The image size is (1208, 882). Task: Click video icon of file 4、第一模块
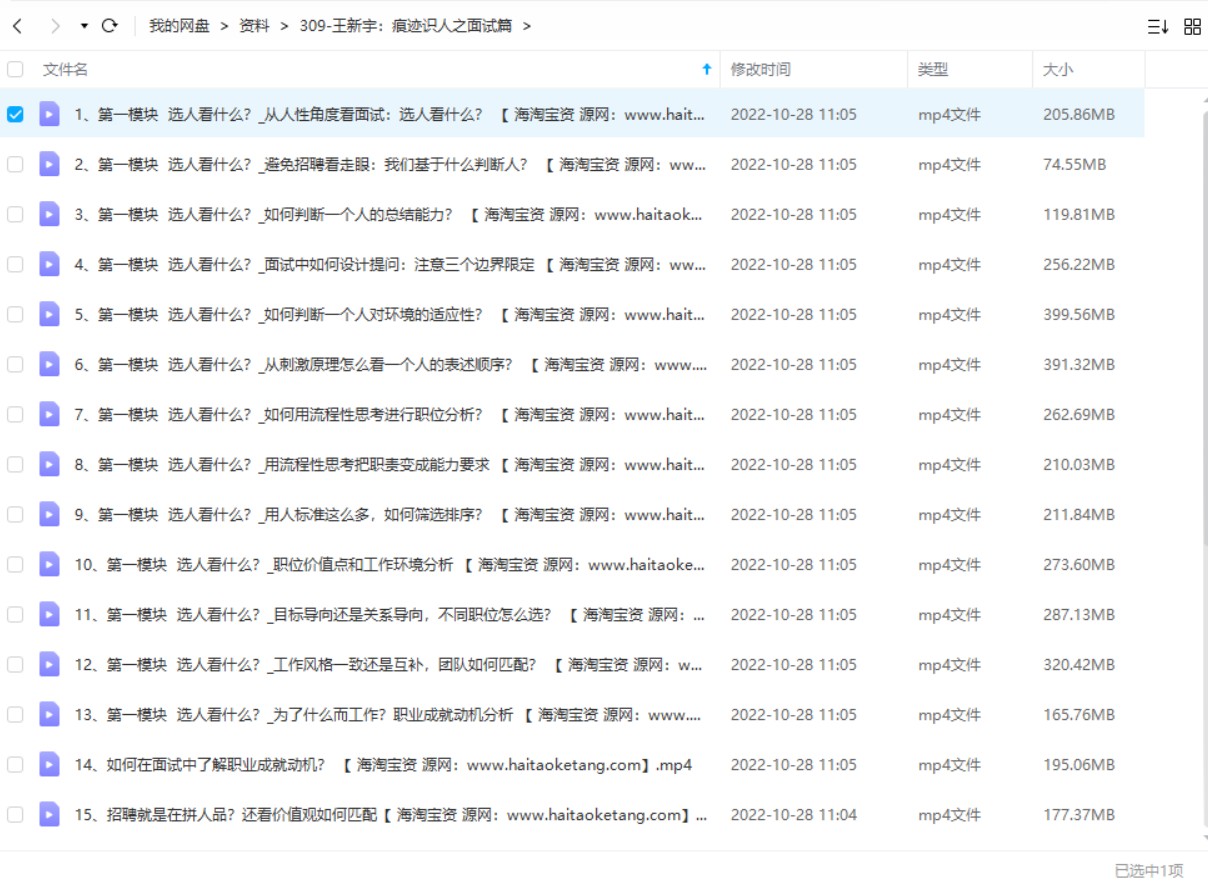coord(49,264)
